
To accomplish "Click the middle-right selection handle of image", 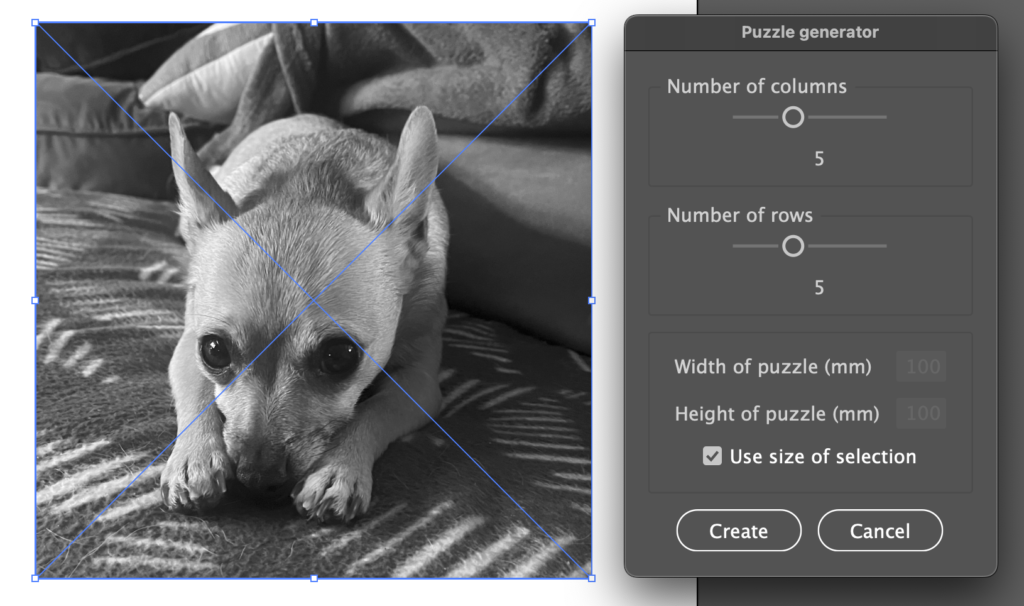I will pos(592,300).
